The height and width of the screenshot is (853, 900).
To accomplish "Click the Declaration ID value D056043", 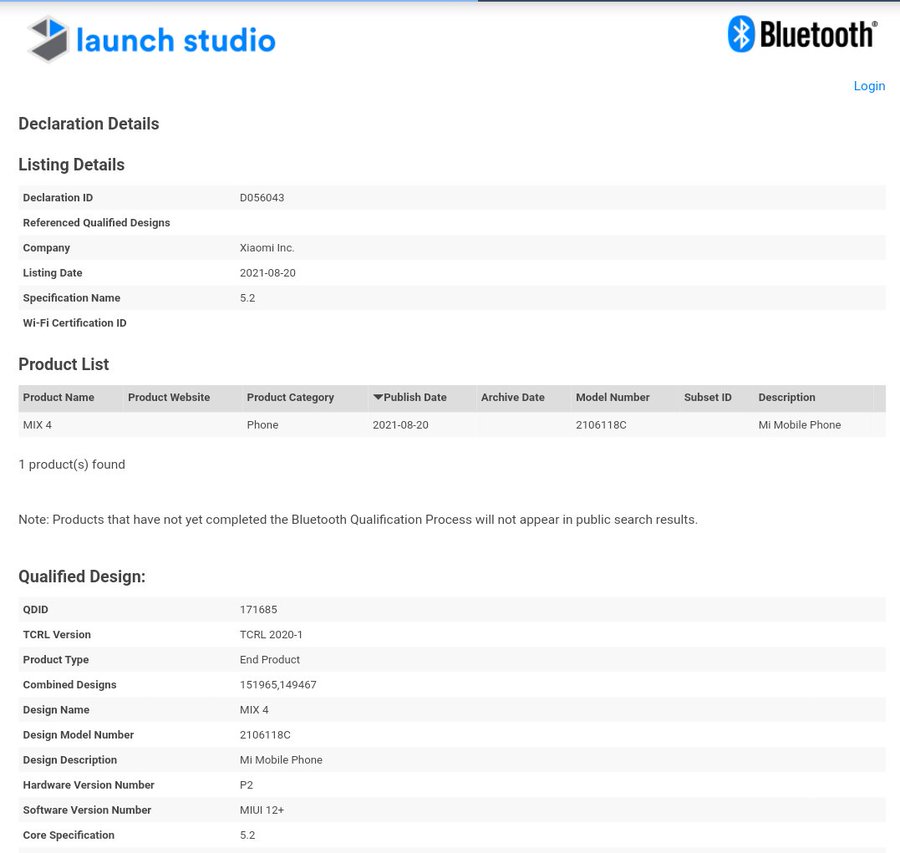I will point(261,197).
